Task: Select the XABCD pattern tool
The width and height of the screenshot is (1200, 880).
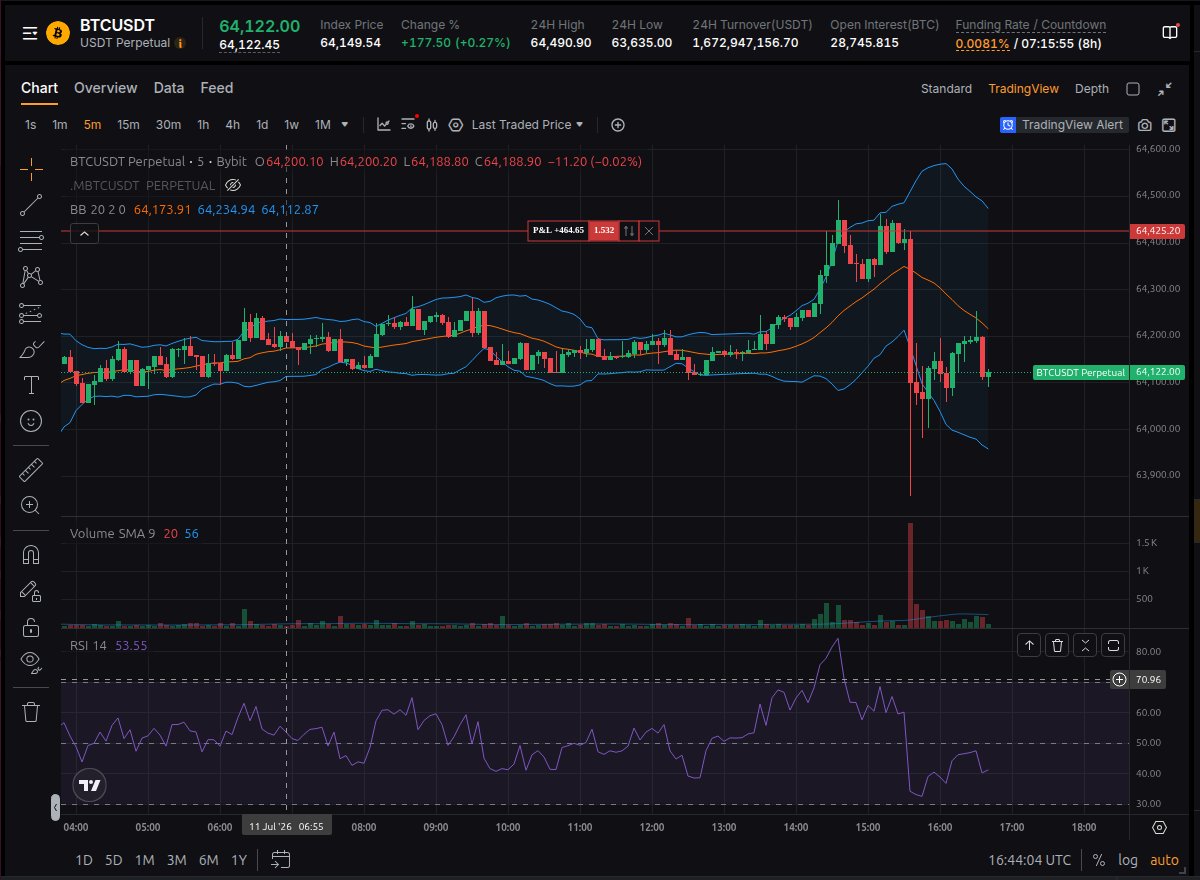Action: (31, 276)
